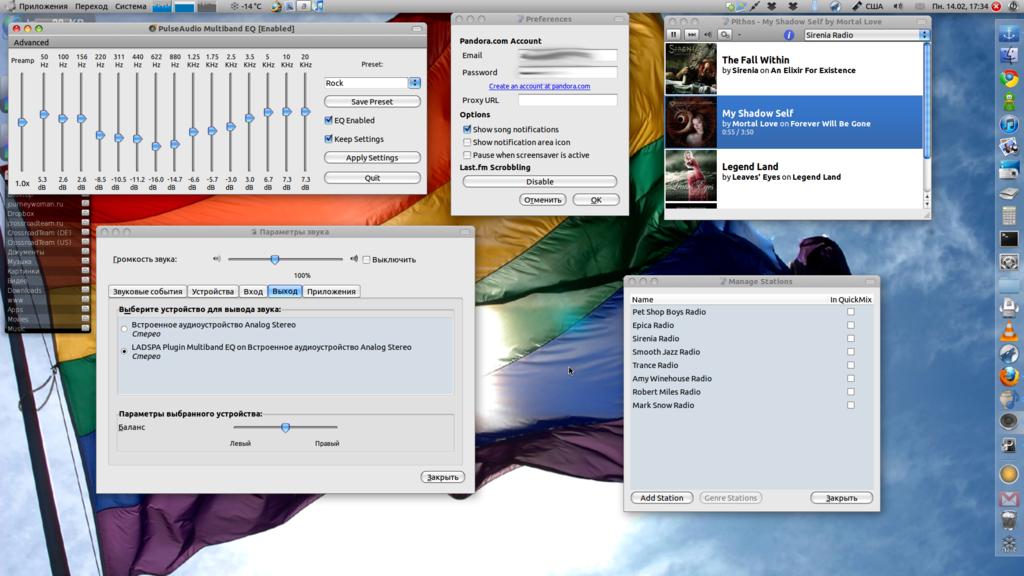Viewport: 1024px width, 576px height.
Task: Launch the terminal from the dock
Action: (x=1009, y=238)
